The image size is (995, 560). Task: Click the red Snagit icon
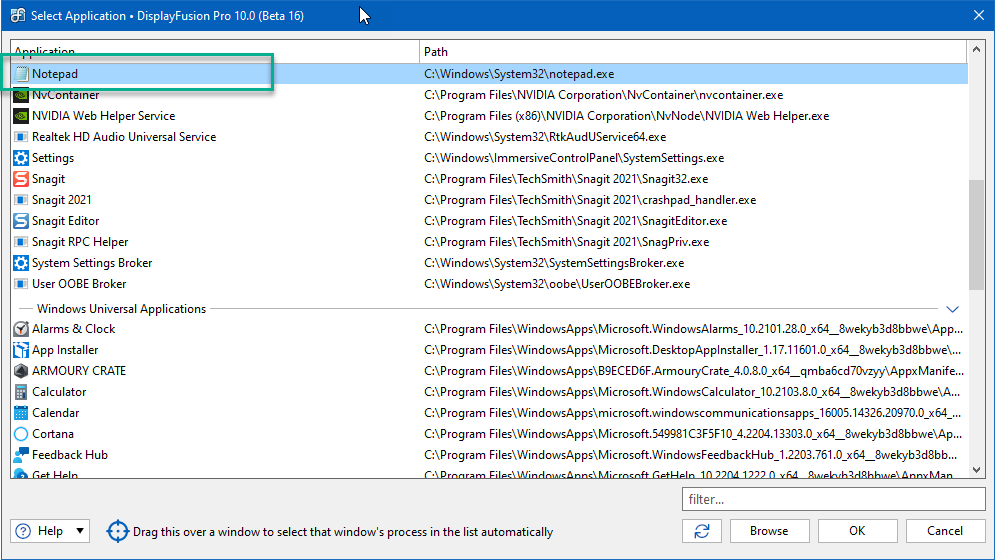click(x=21, y=178)
